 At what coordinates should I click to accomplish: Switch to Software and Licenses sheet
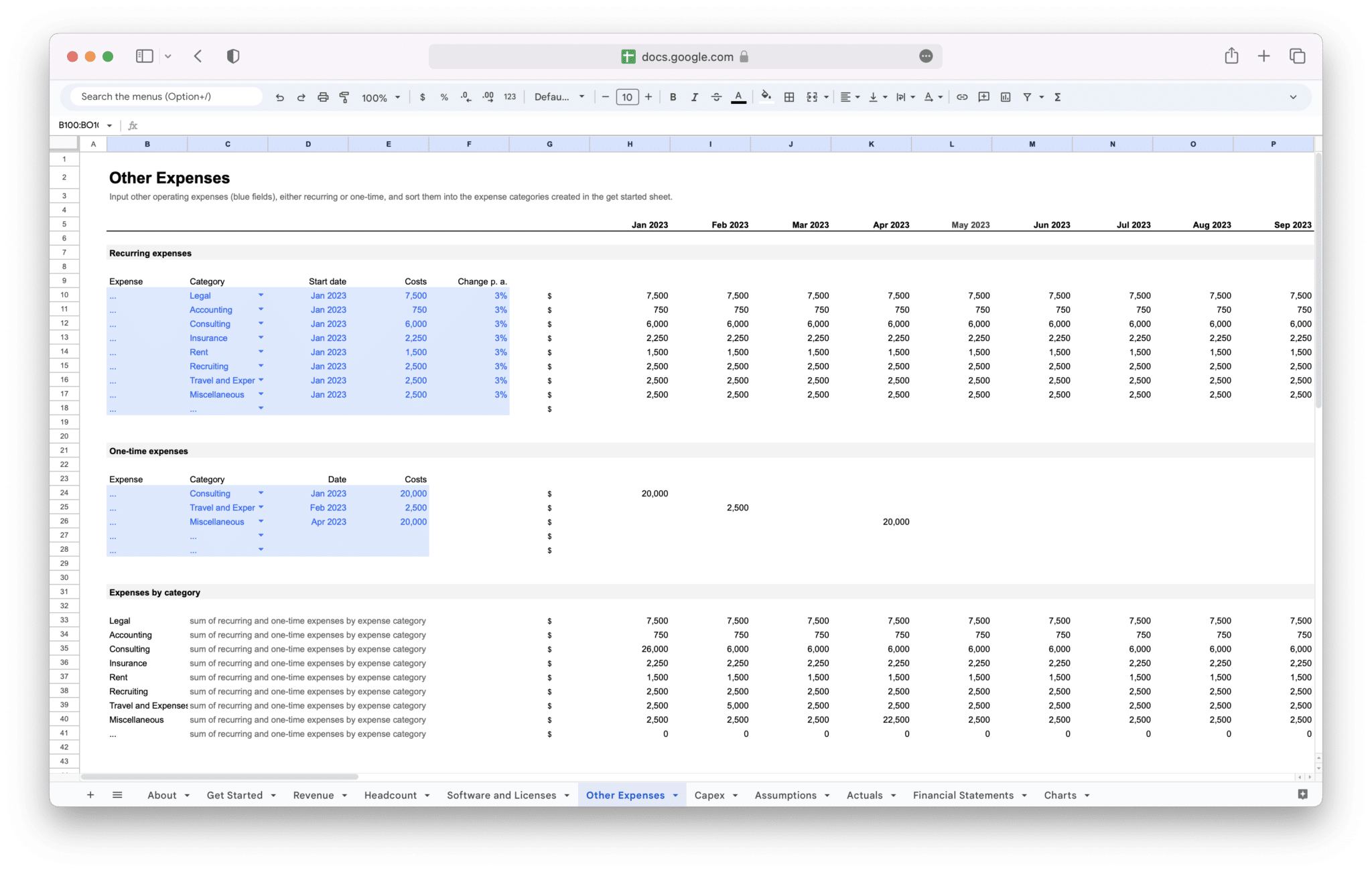click(x=501, y=795)
